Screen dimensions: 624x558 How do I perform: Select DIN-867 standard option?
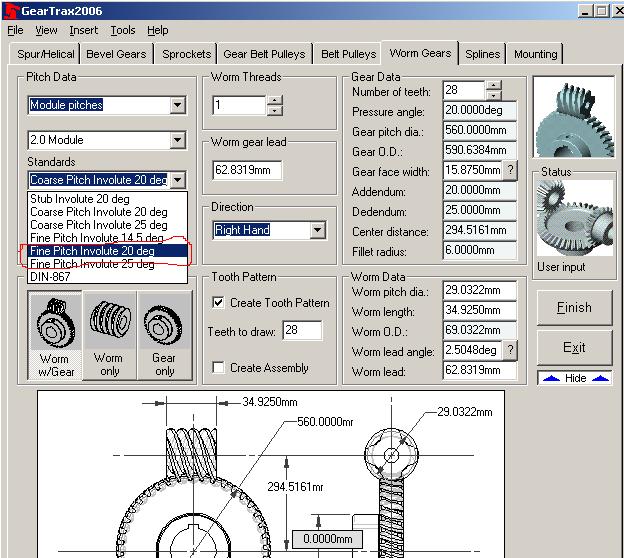click(107, 277)
